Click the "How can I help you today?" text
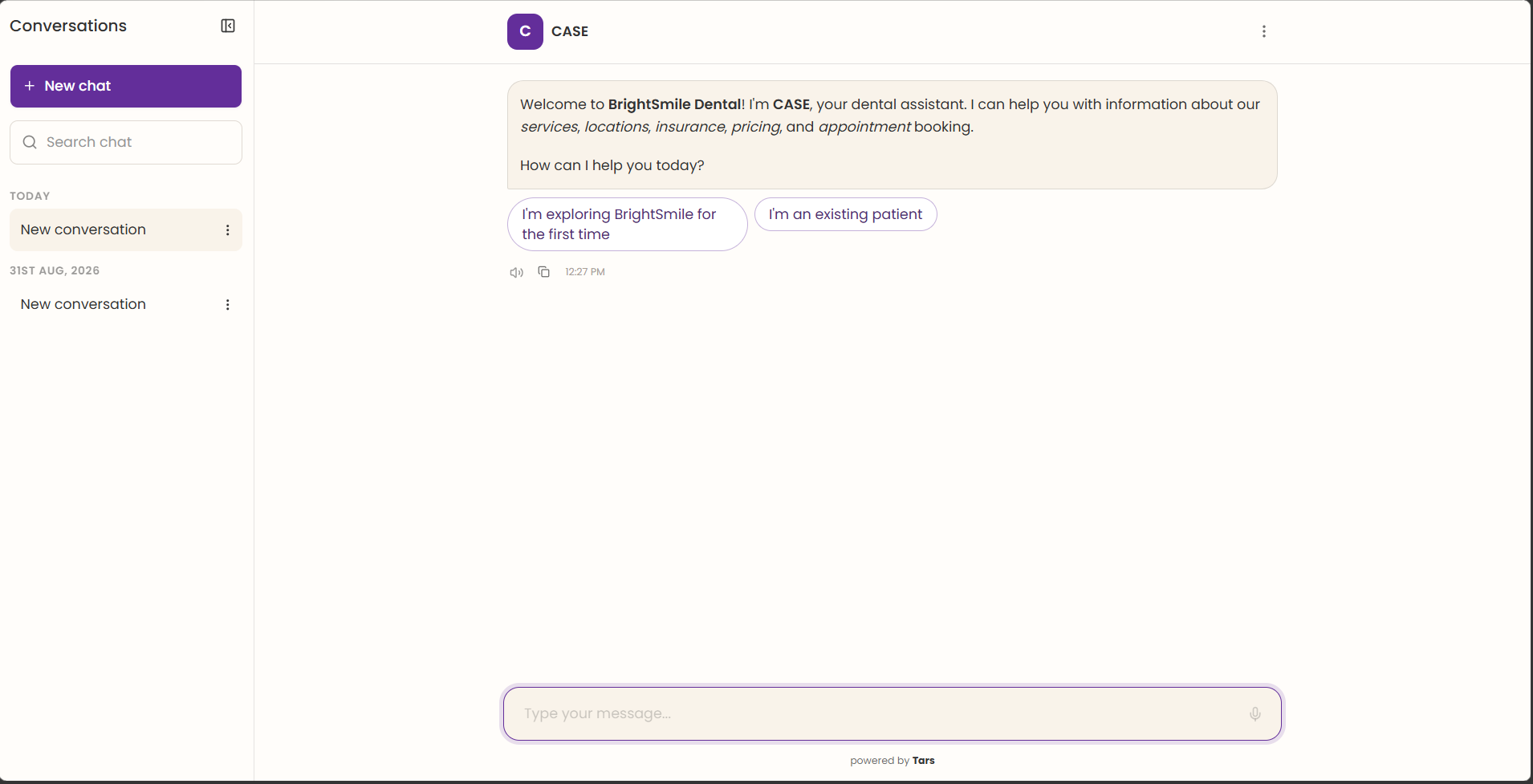1533x784 pixels. pos(612,165)
